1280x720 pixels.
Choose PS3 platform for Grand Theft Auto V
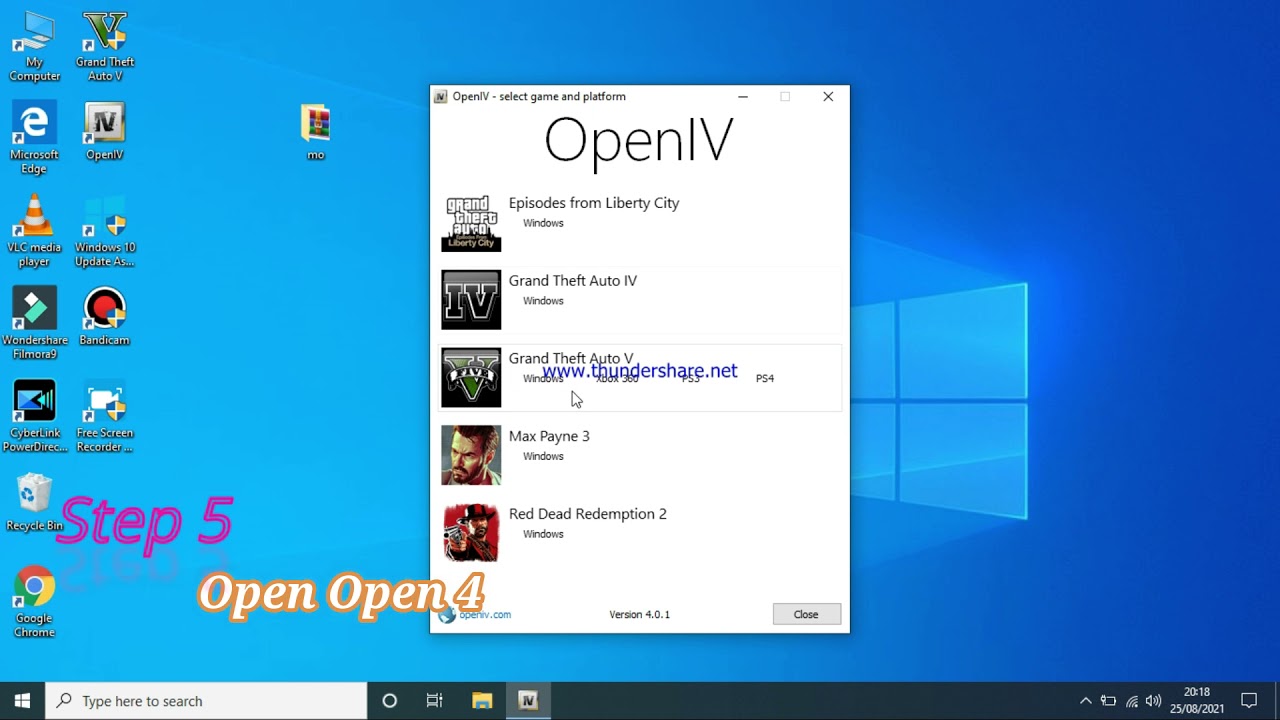691,379
